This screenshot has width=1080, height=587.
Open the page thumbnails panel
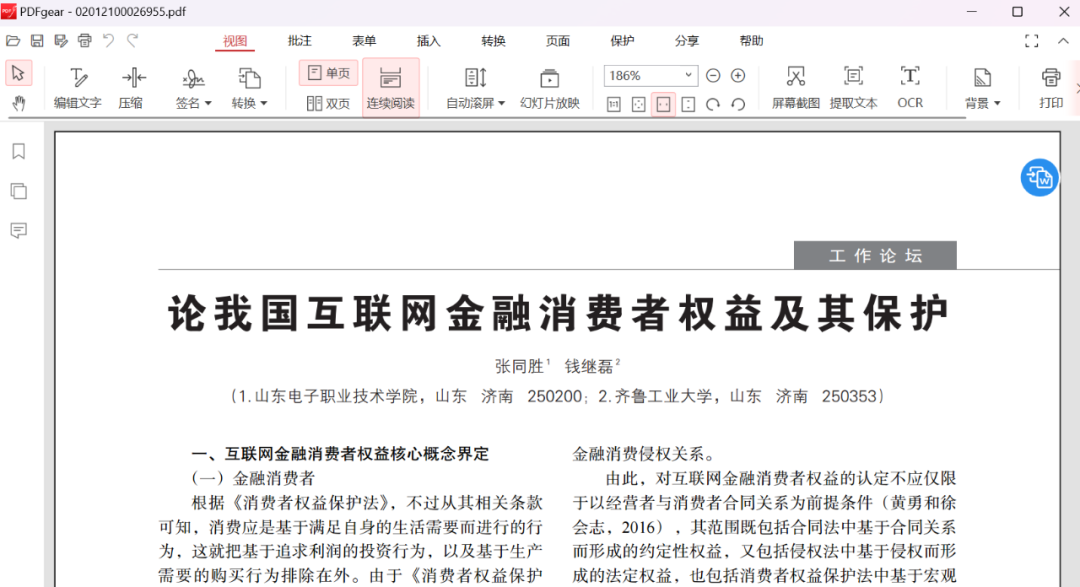pos(17,189)
